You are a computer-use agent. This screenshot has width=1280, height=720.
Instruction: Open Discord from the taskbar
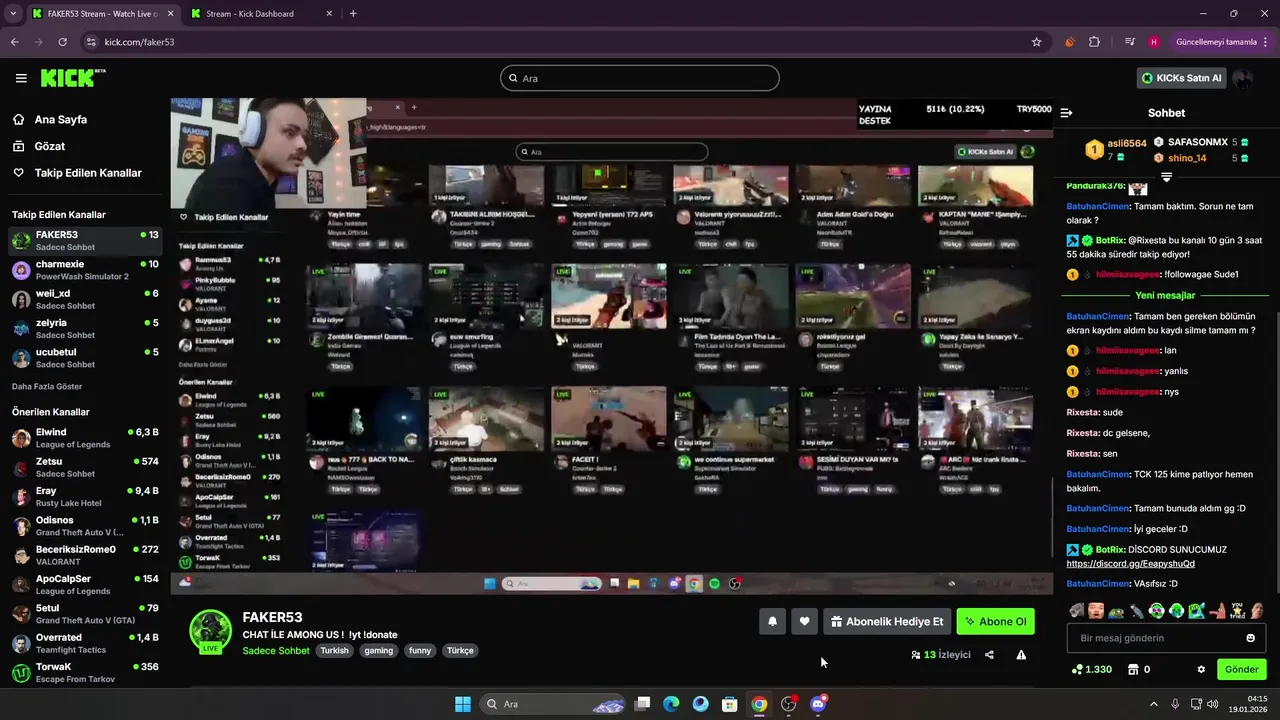[818, 704]
